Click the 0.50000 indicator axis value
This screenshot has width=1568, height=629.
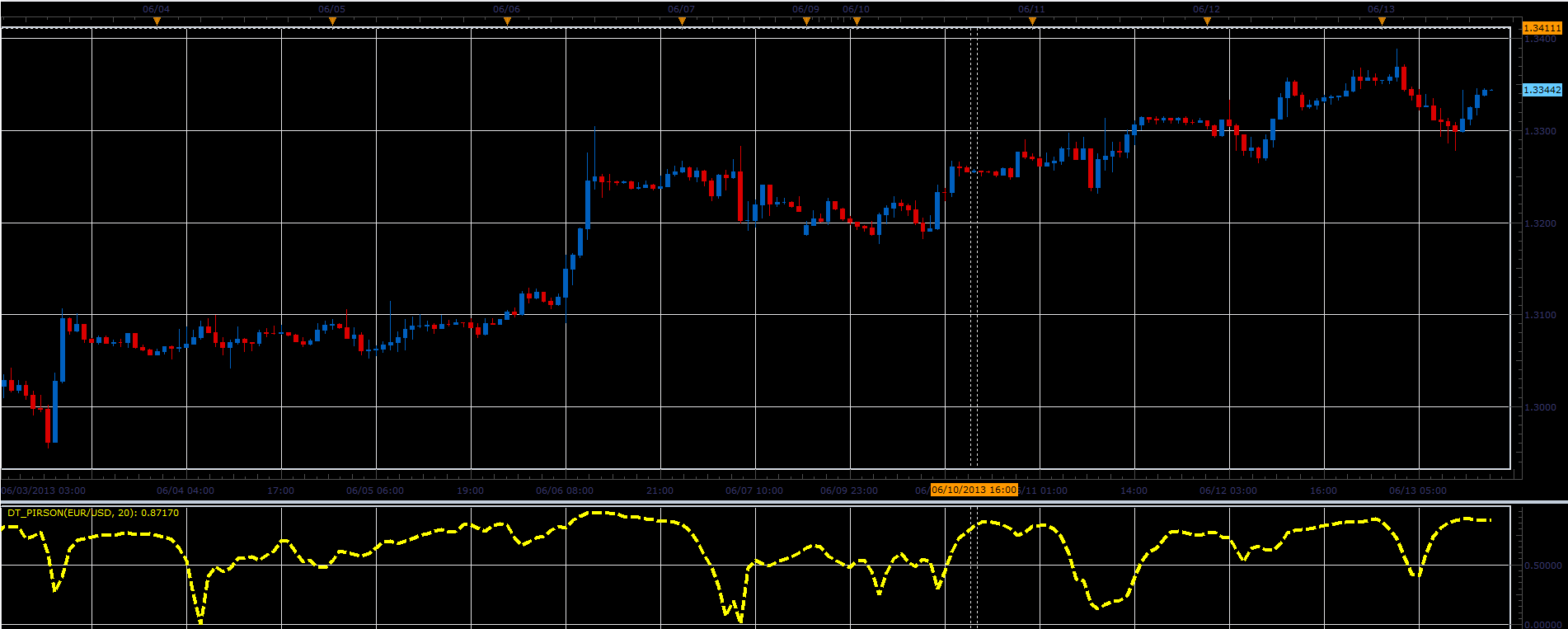(x=1542, y=566)
